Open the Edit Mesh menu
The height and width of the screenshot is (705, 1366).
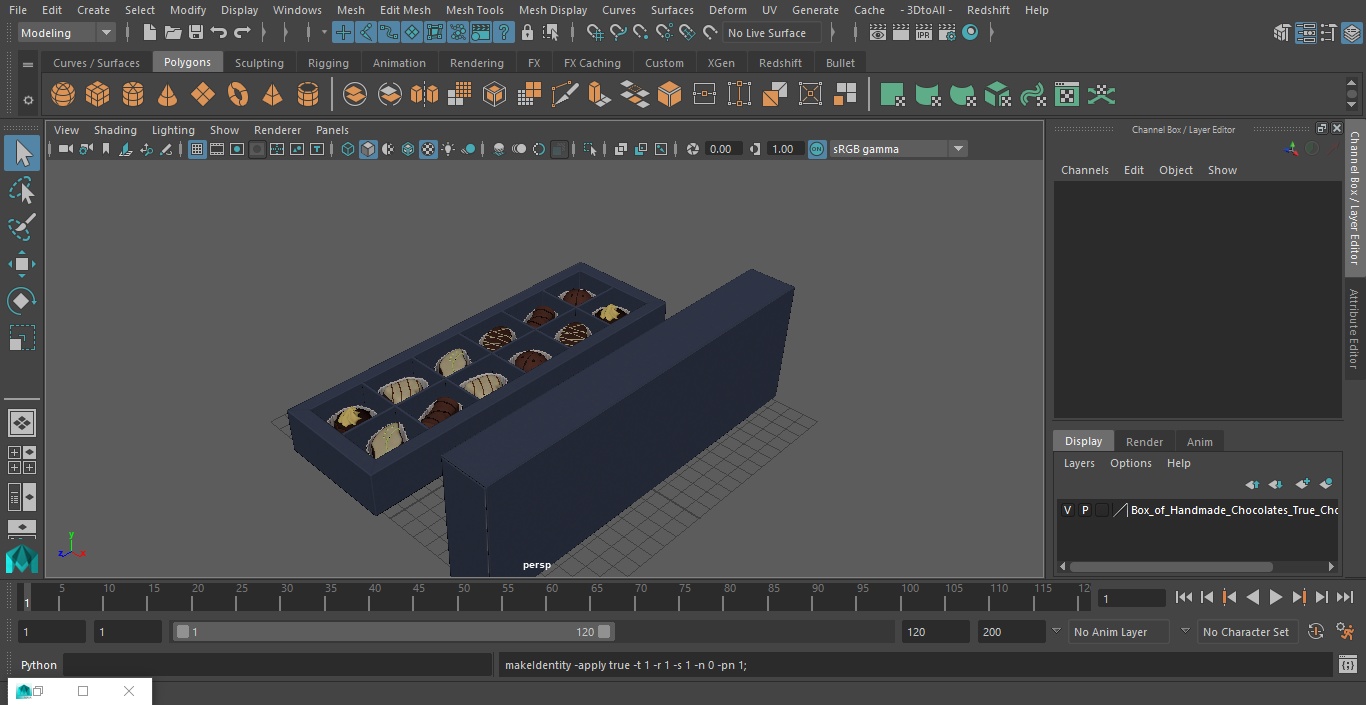point(405,10)
